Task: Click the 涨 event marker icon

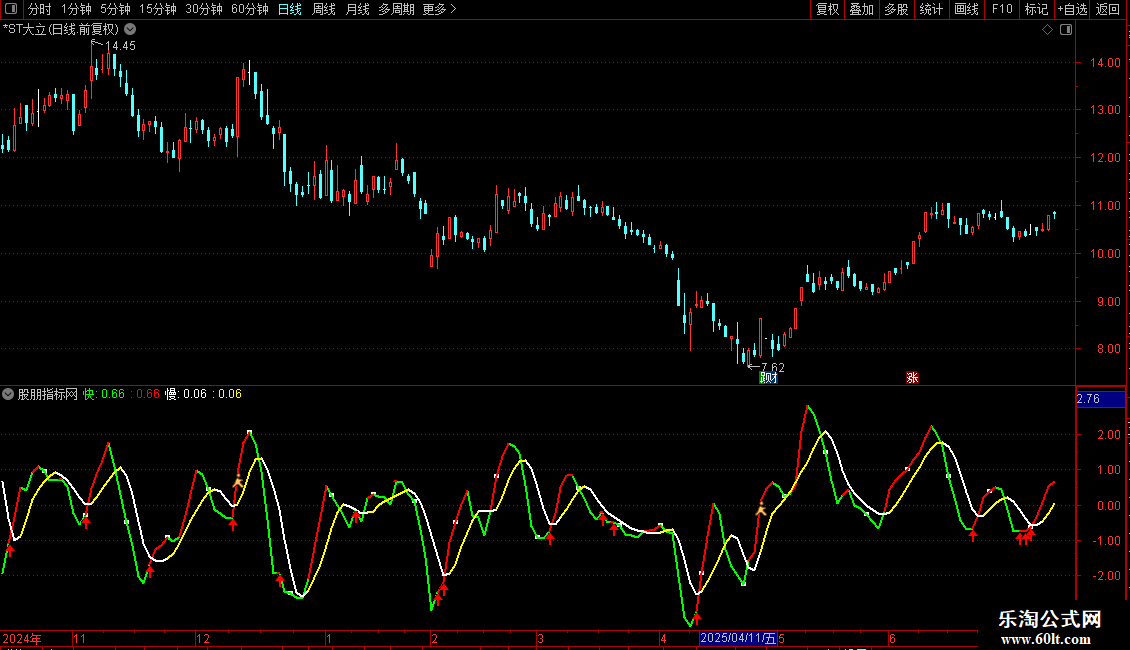Action: point(912,378)
